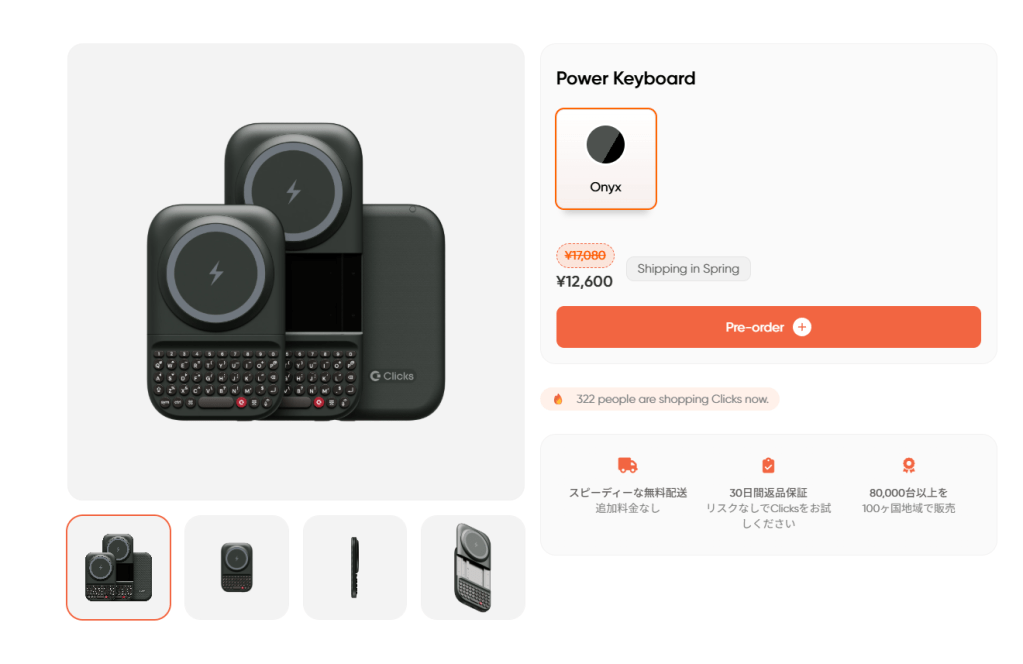This screenshot has height=664, width=1023.
Task: Open the angled keyboard slider thumbnail
Action: (x=473, y=567)
